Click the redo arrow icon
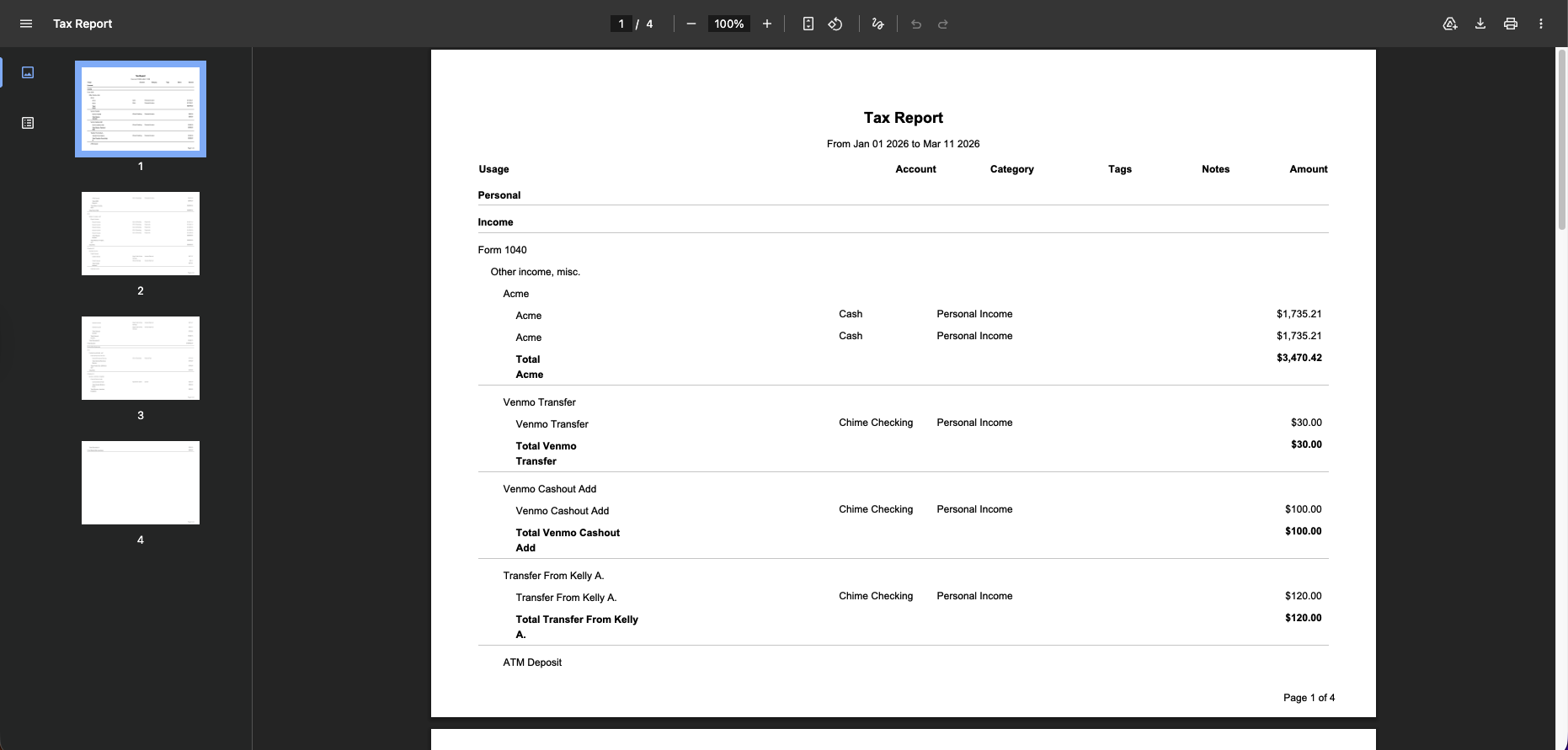Screen dimensions: 1568x750 click(943, 24)
